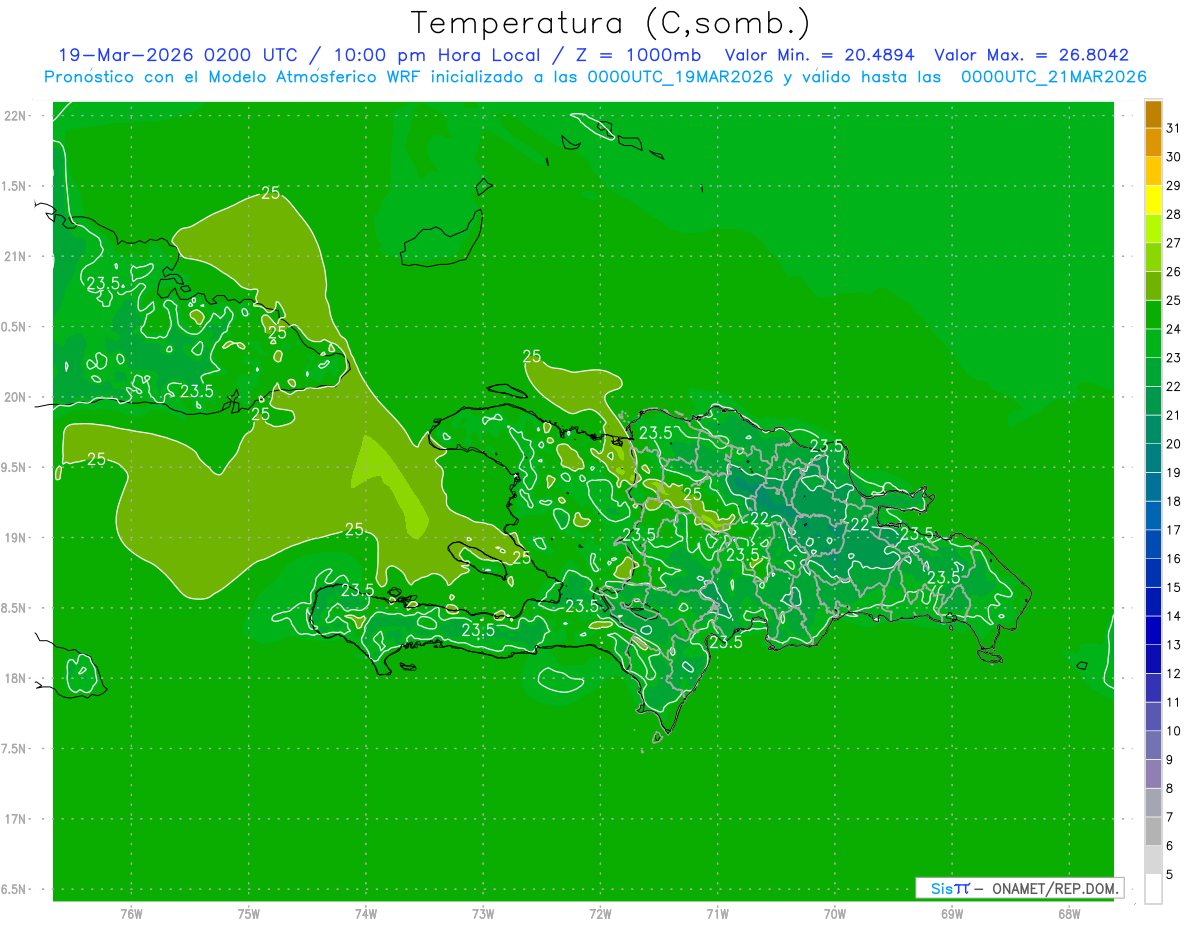Image resolution: width=1200 pixels, height=927 pixels.
Task: Click the 68W longitude axis label
Action: tap(1069, 913)
